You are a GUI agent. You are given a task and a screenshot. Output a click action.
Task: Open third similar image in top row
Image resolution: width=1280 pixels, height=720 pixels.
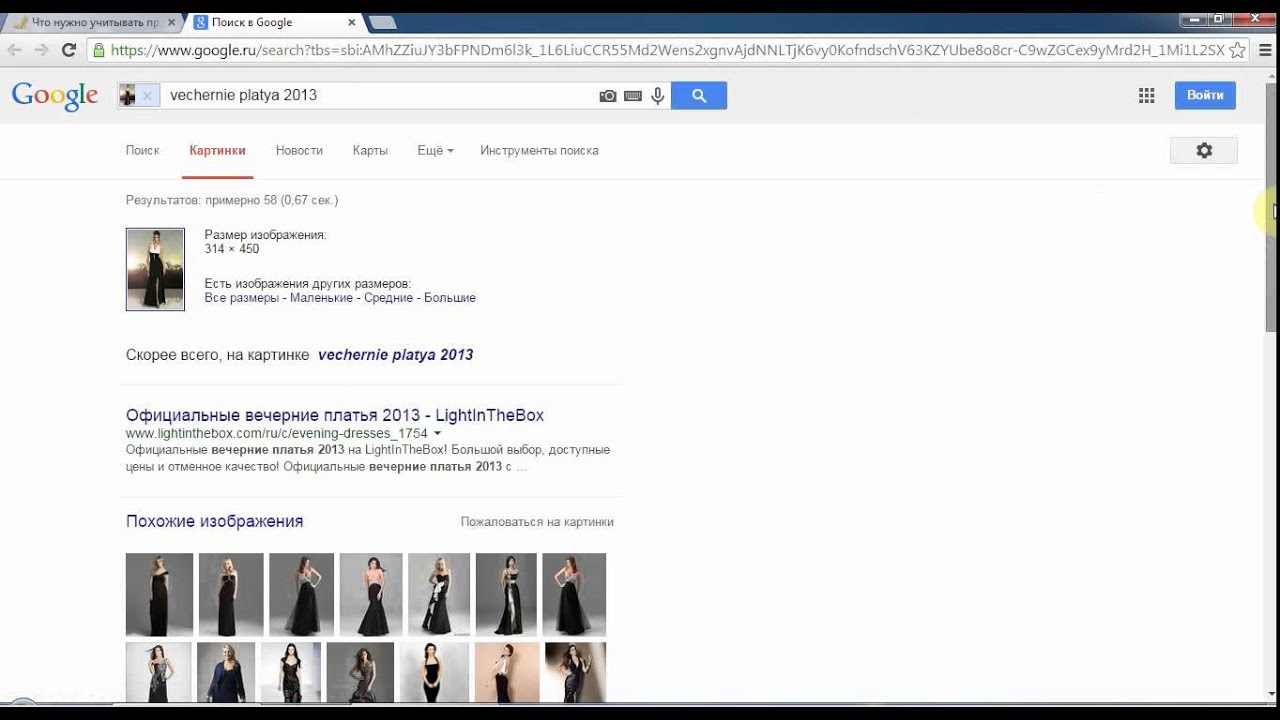(x=301, y=595)
